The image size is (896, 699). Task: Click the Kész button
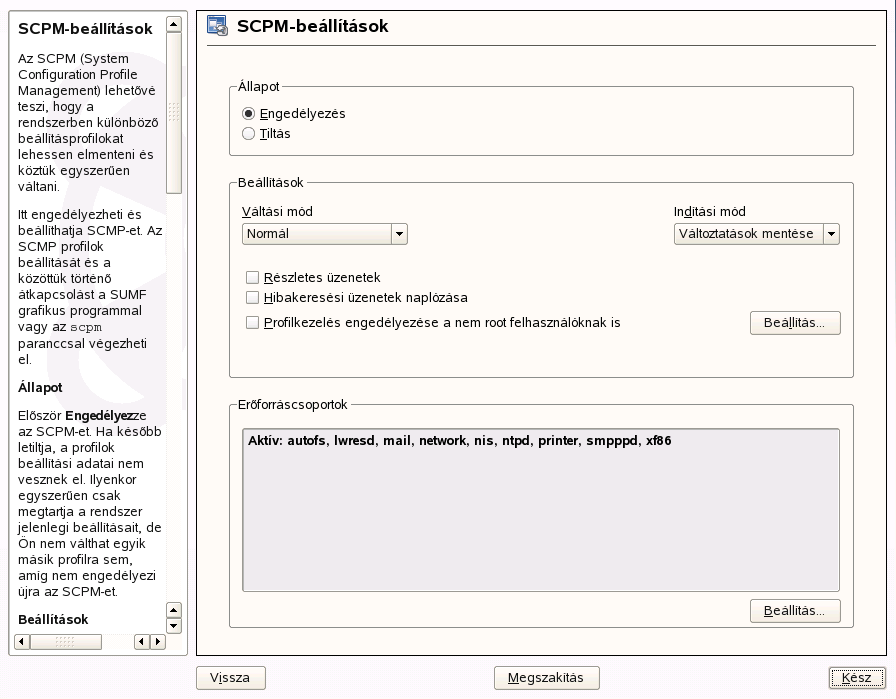point(857,678)
